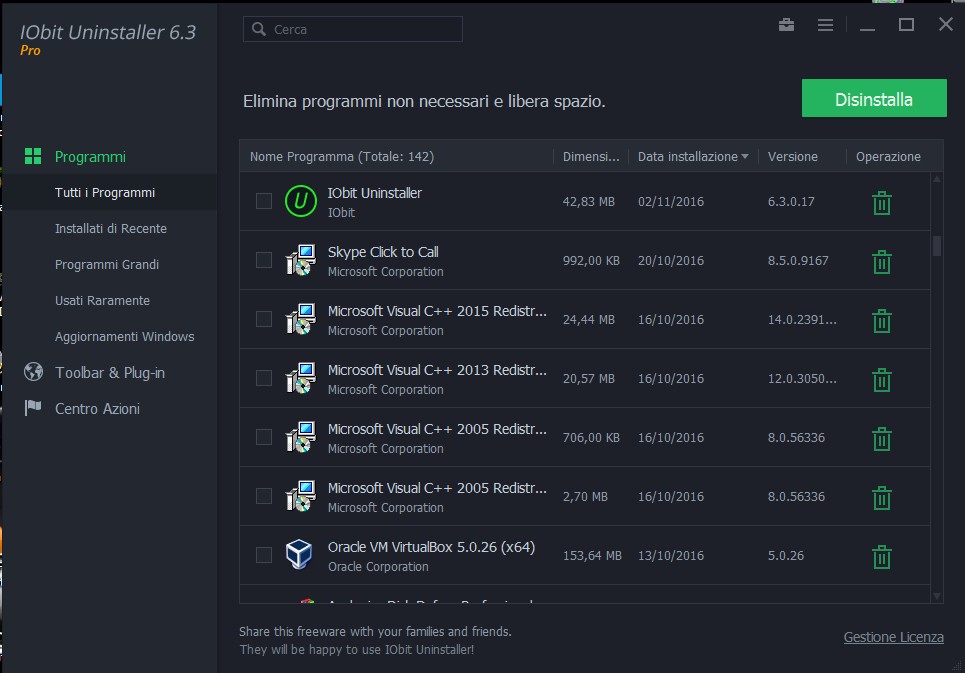Image resolution: width=965 pixels, height=673 pixels.
Task: Click the green Disinstalla button
Action: [x=874, y=98]
